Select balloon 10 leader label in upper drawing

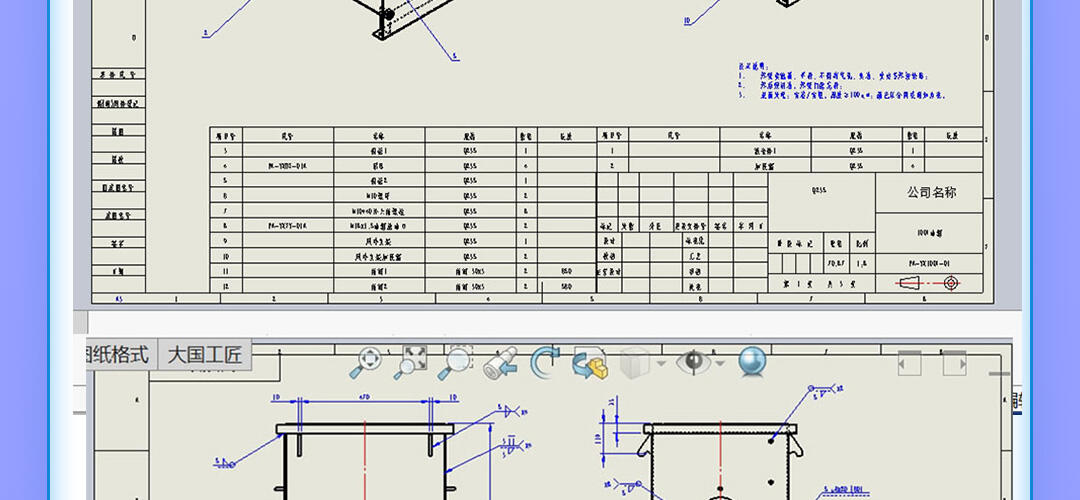(x=687, y=21)
